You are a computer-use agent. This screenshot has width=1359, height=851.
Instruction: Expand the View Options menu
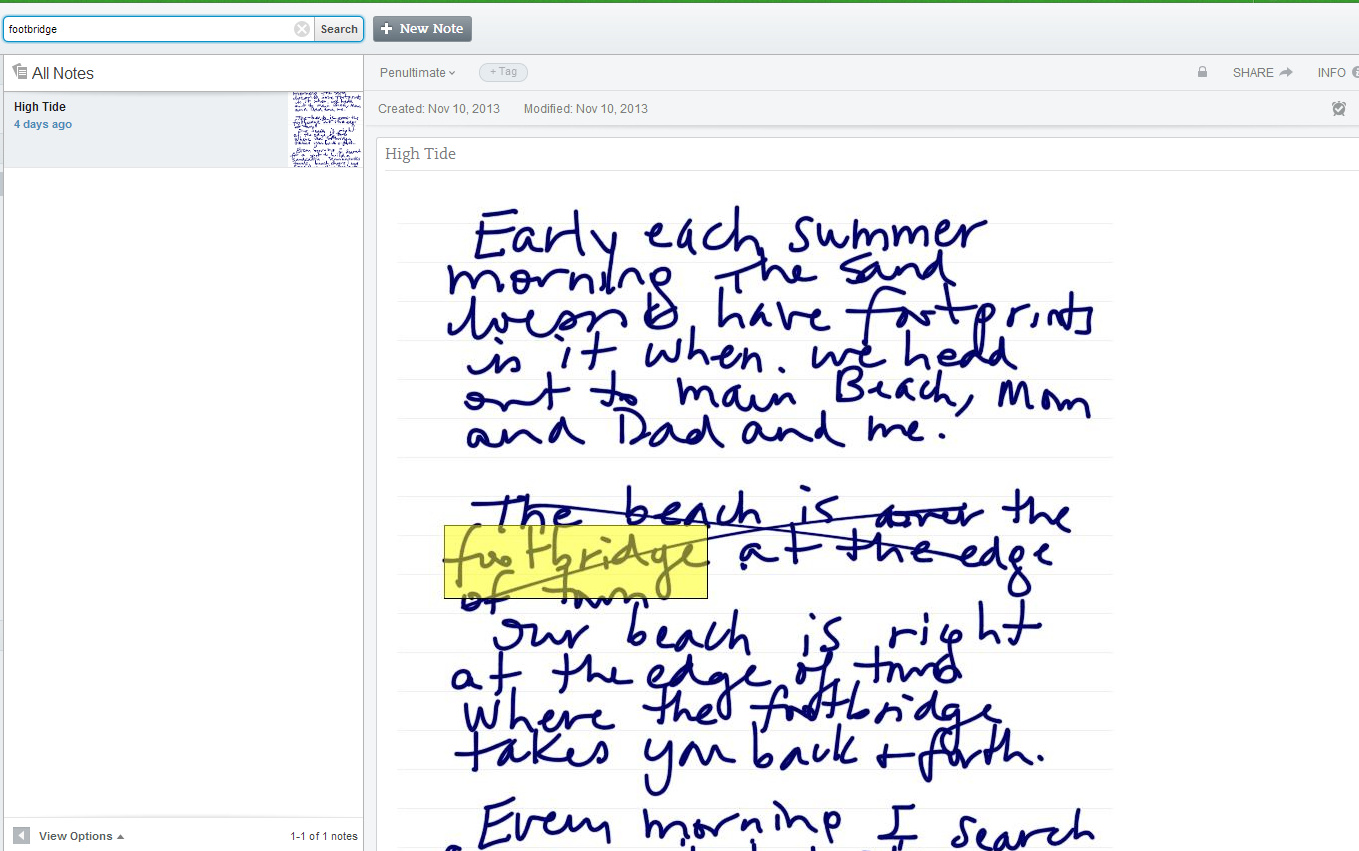coord(81,836)
